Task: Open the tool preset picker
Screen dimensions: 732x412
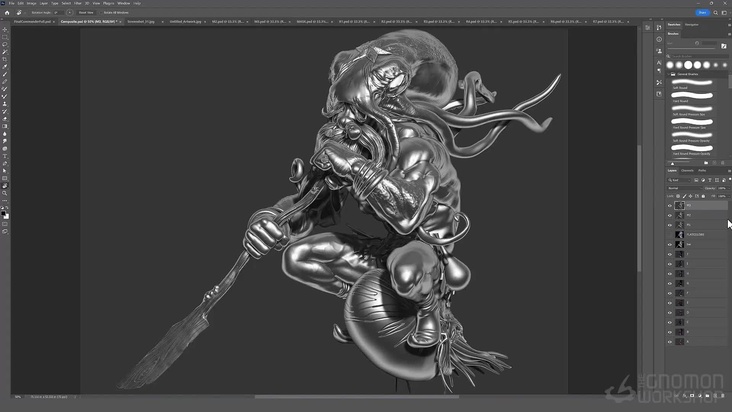Action: click(x=21, y=13)
